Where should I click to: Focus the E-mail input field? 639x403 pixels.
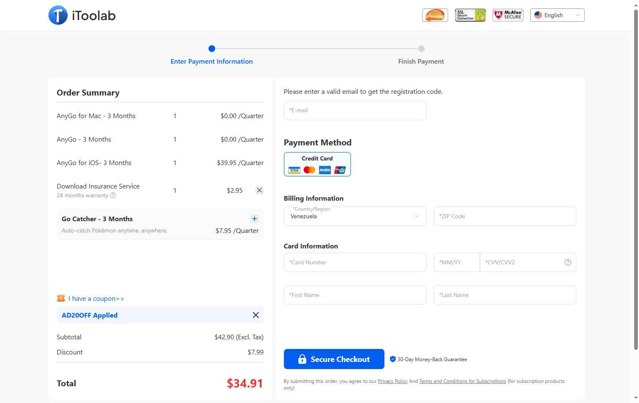click(355, 110)
